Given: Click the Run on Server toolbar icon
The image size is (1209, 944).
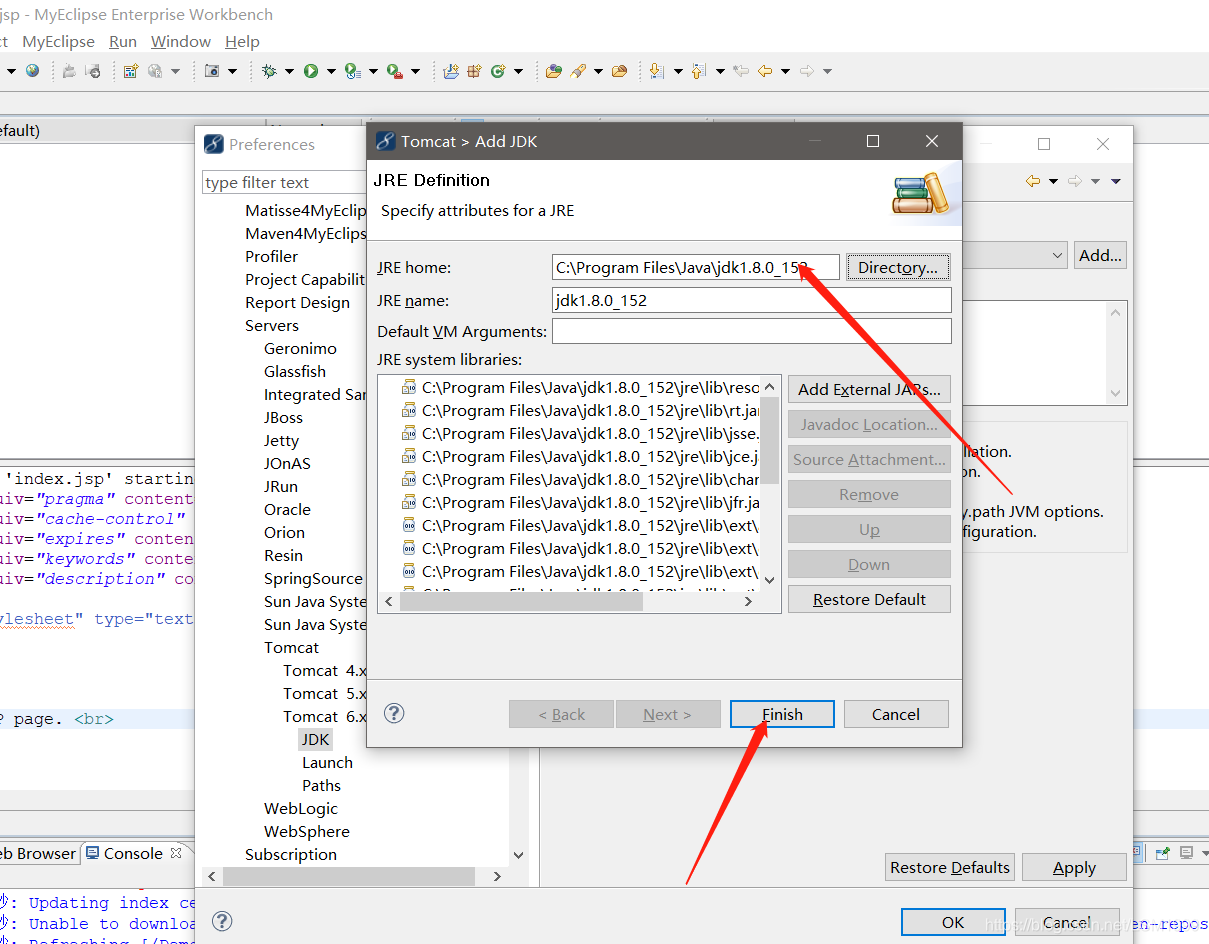Looking at the screenshot, I should point(352,71).
